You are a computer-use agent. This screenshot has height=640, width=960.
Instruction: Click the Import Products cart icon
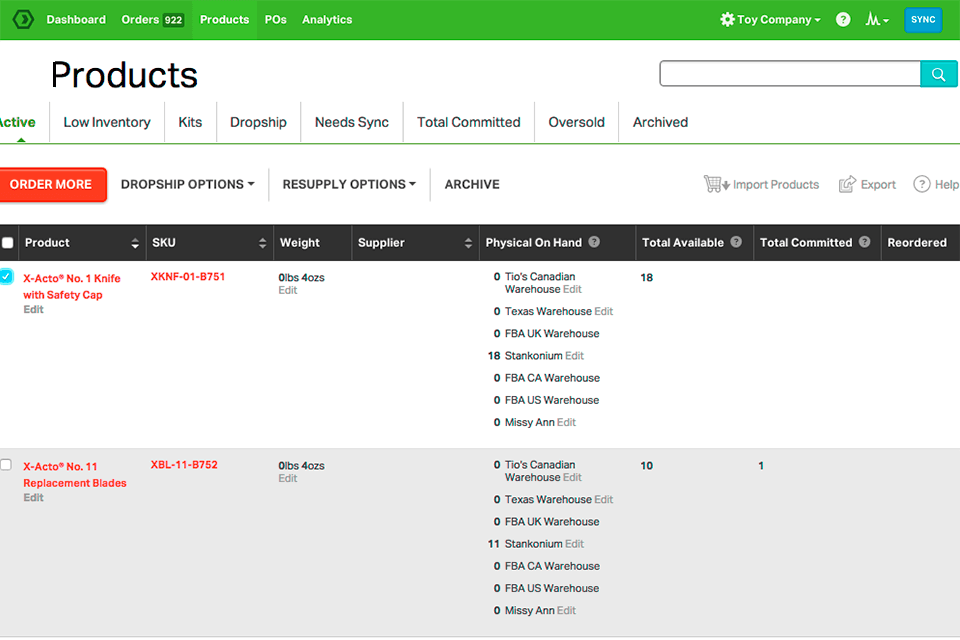pyautogui.click(x=716, y=184)
